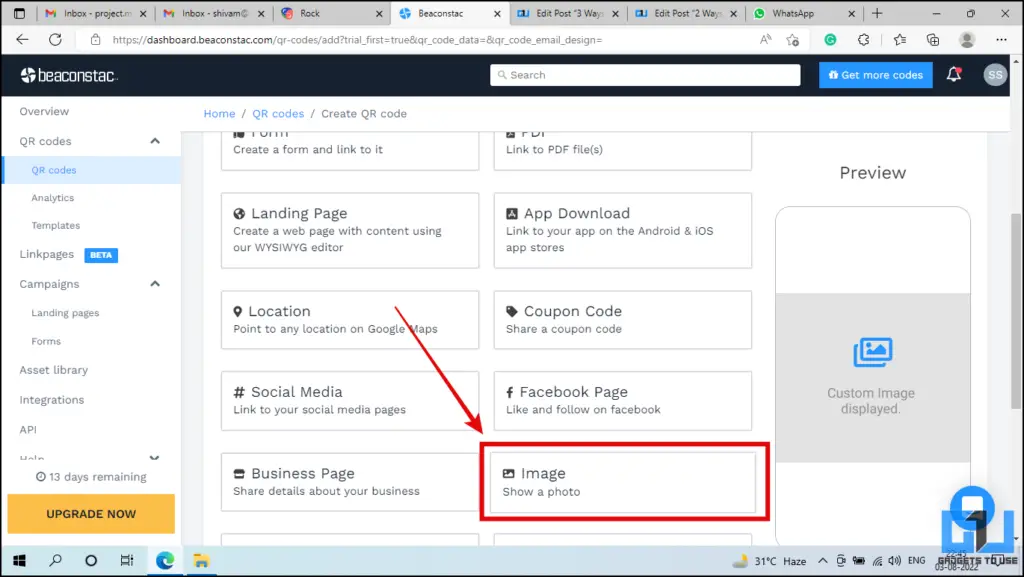The image size is (1024, 577).
Task: Open Integrations in the sidebar
Action: coord(52,400)
